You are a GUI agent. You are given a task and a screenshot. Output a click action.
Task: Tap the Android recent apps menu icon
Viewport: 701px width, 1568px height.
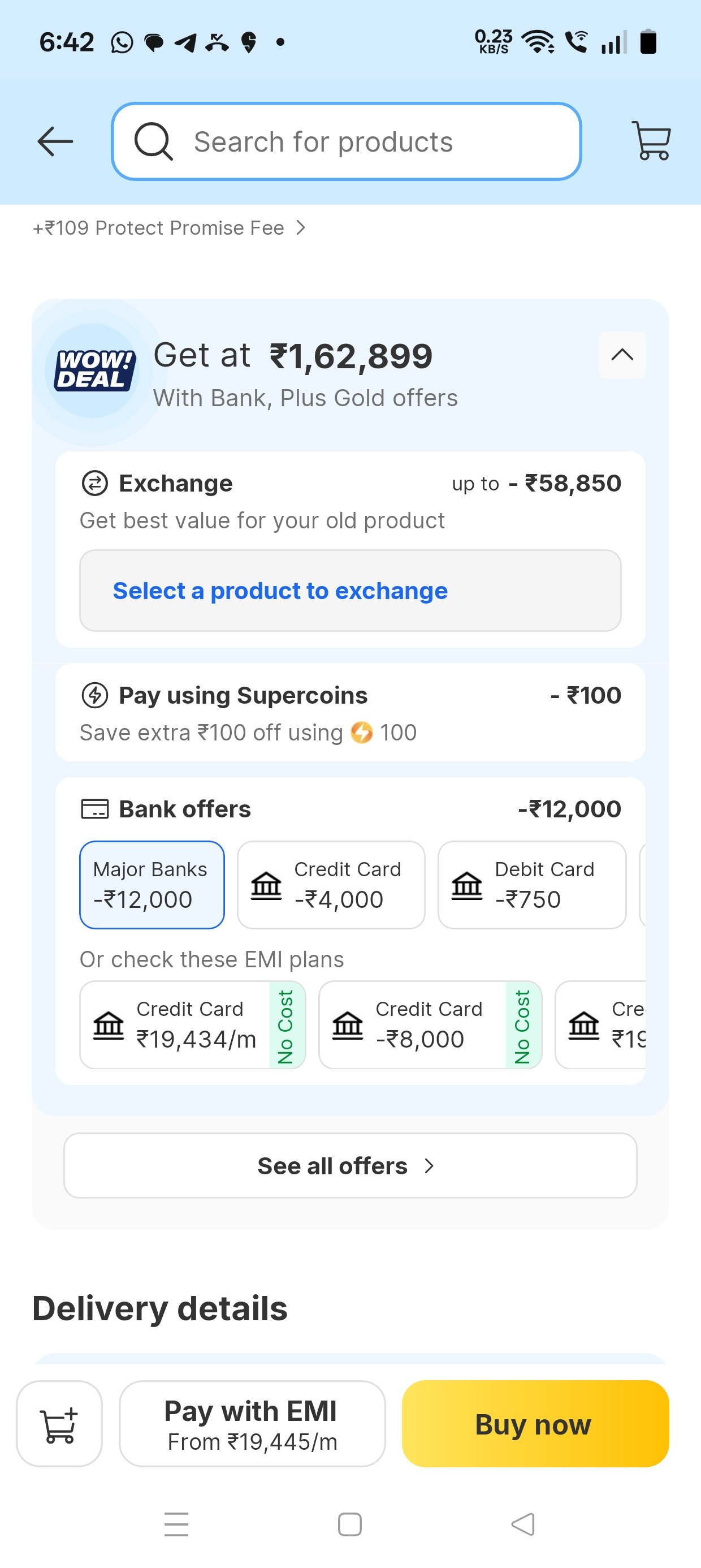(176, 1524)
